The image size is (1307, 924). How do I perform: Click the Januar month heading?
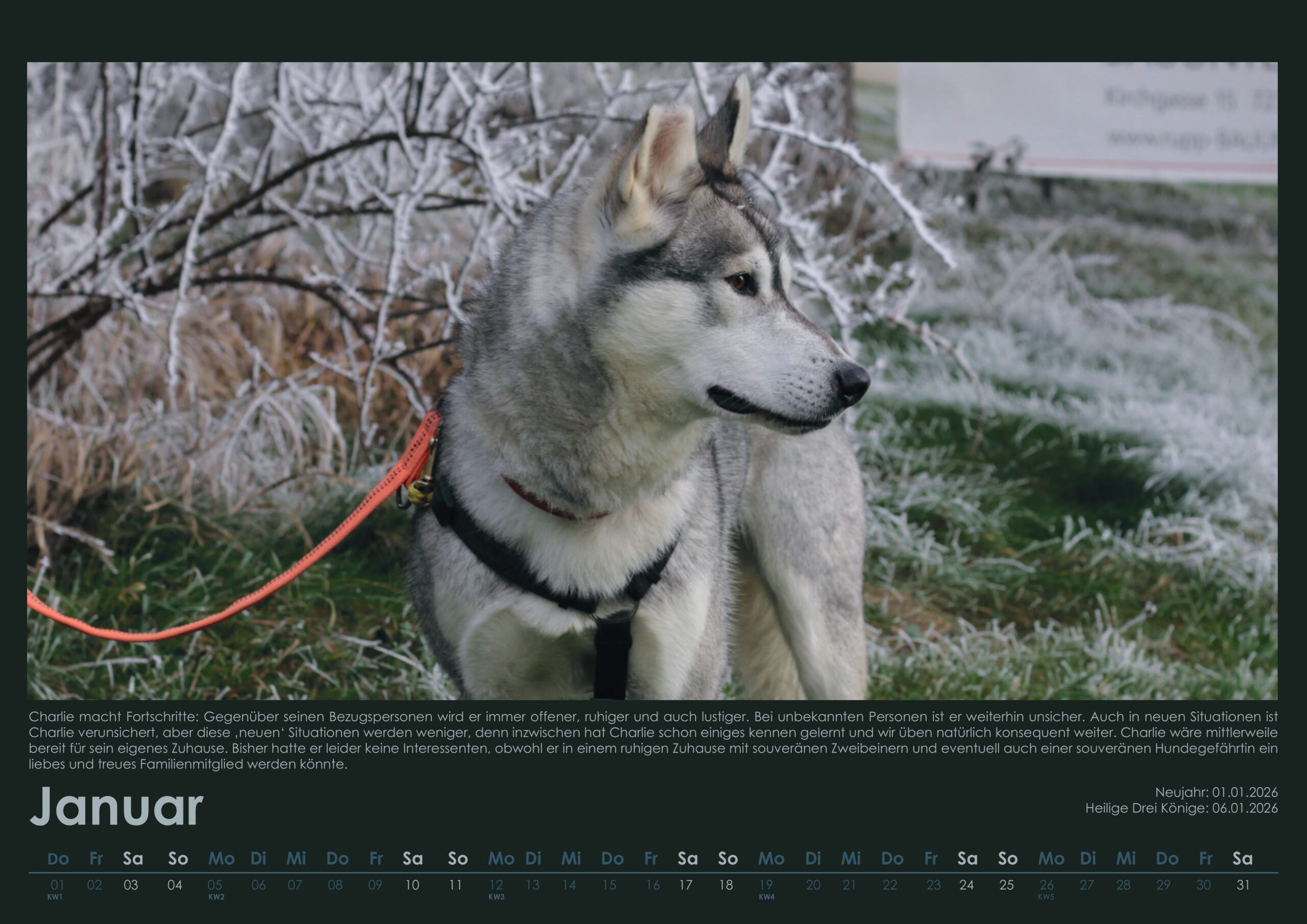116,806
